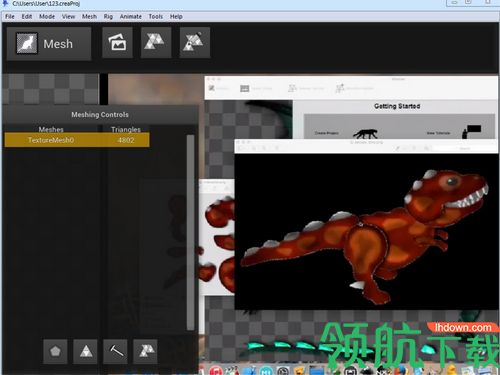500x375 pixels.
Task: Open the Mesh menu in menu bar
Action: pyautogui.click(x=89, y=16)
